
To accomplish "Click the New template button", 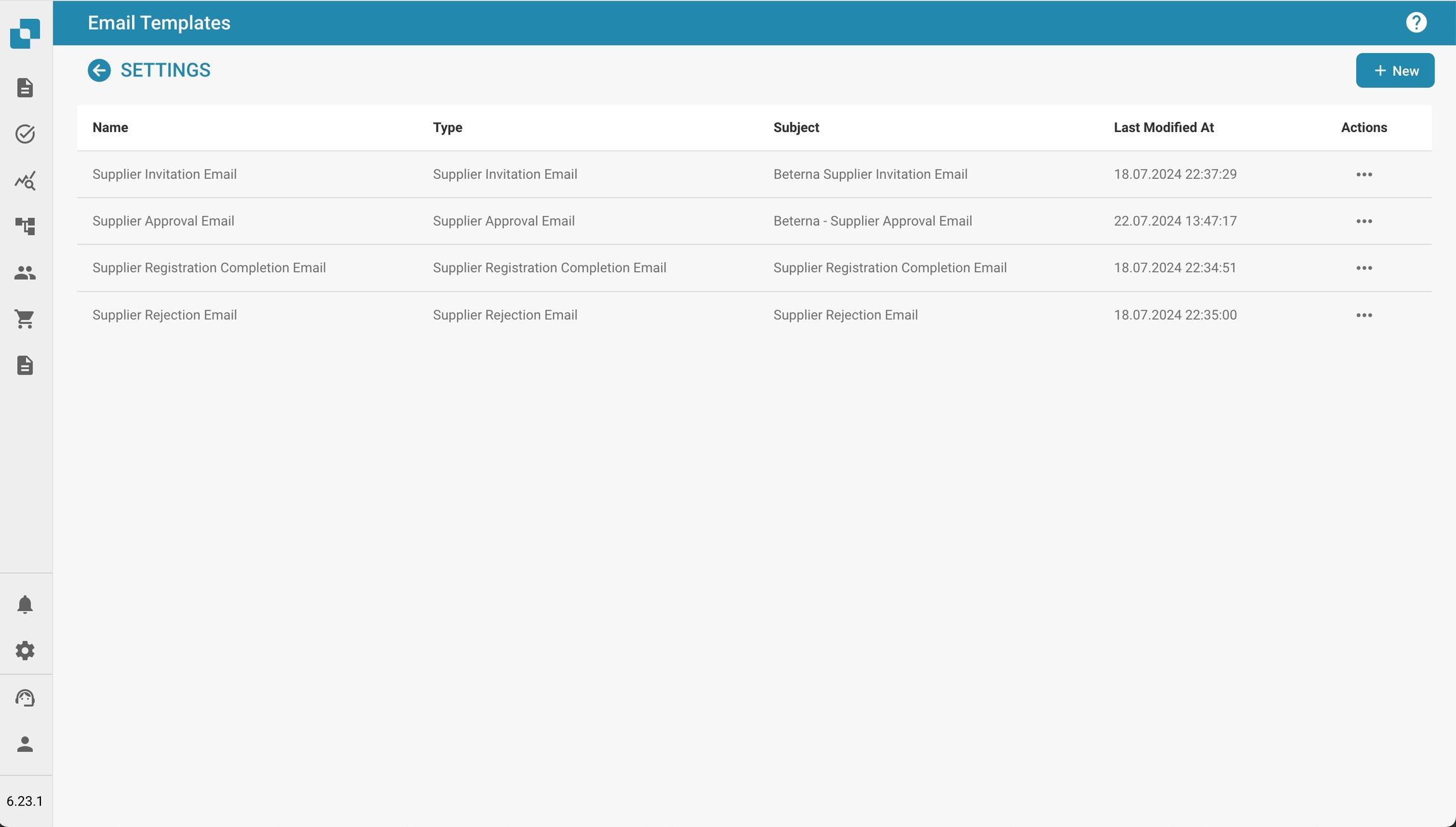I will pos(1395,71).
